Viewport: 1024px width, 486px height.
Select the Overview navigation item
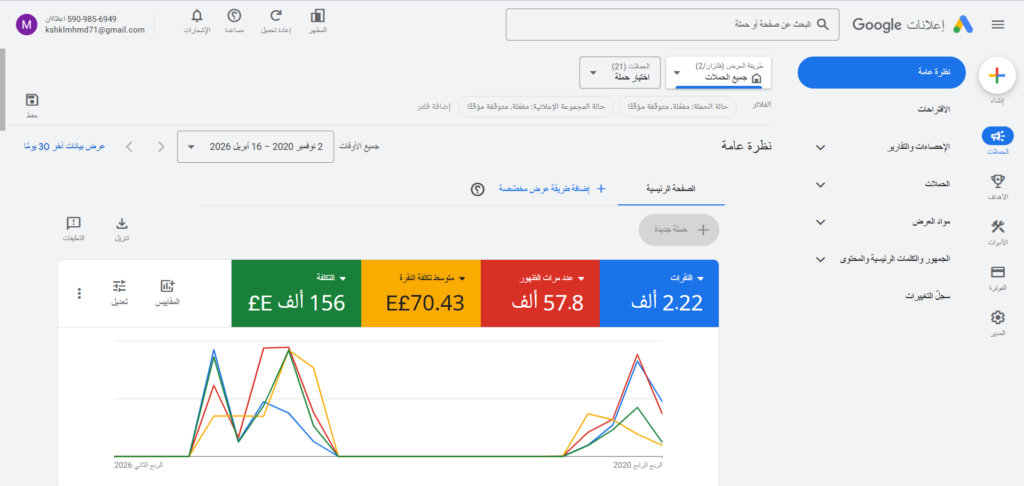point(881,73)
